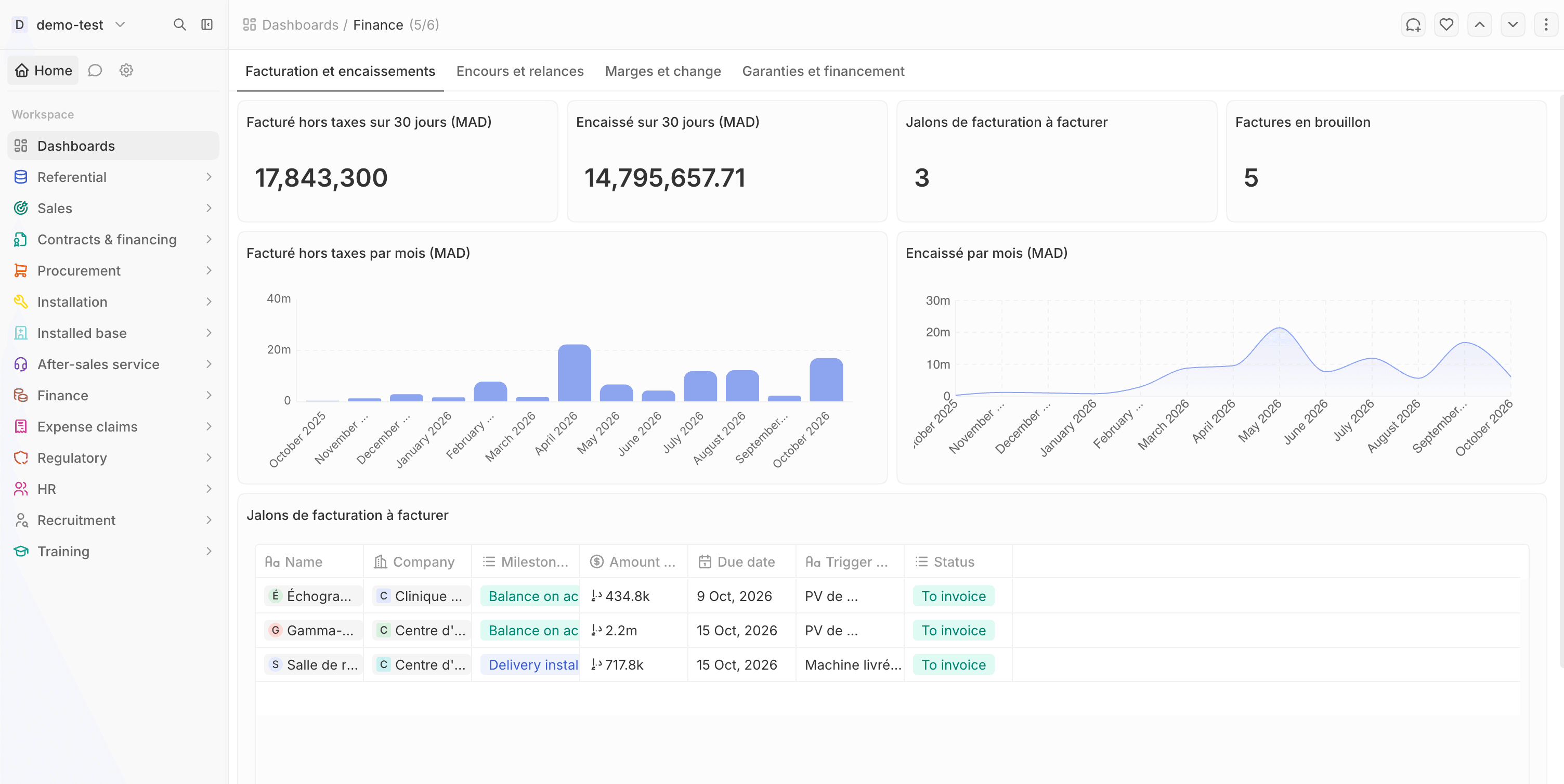Switch to Garanties et financement tab
Image resolution: width=1564 pixels, height=784 pixels.
(x=823, y=71)
